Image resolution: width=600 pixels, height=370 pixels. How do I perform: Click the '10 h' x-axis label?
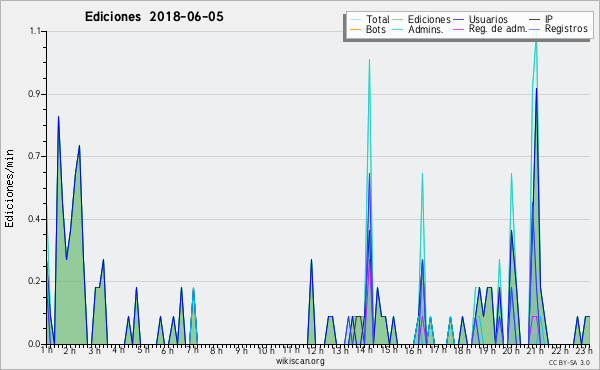coord(266,350)
